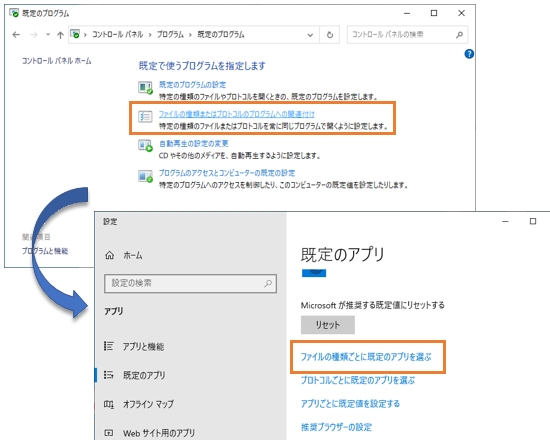Open ファイルの種類またはプロトコルの関連付け link
Screen dimensions: 550x440
[237, 114]
